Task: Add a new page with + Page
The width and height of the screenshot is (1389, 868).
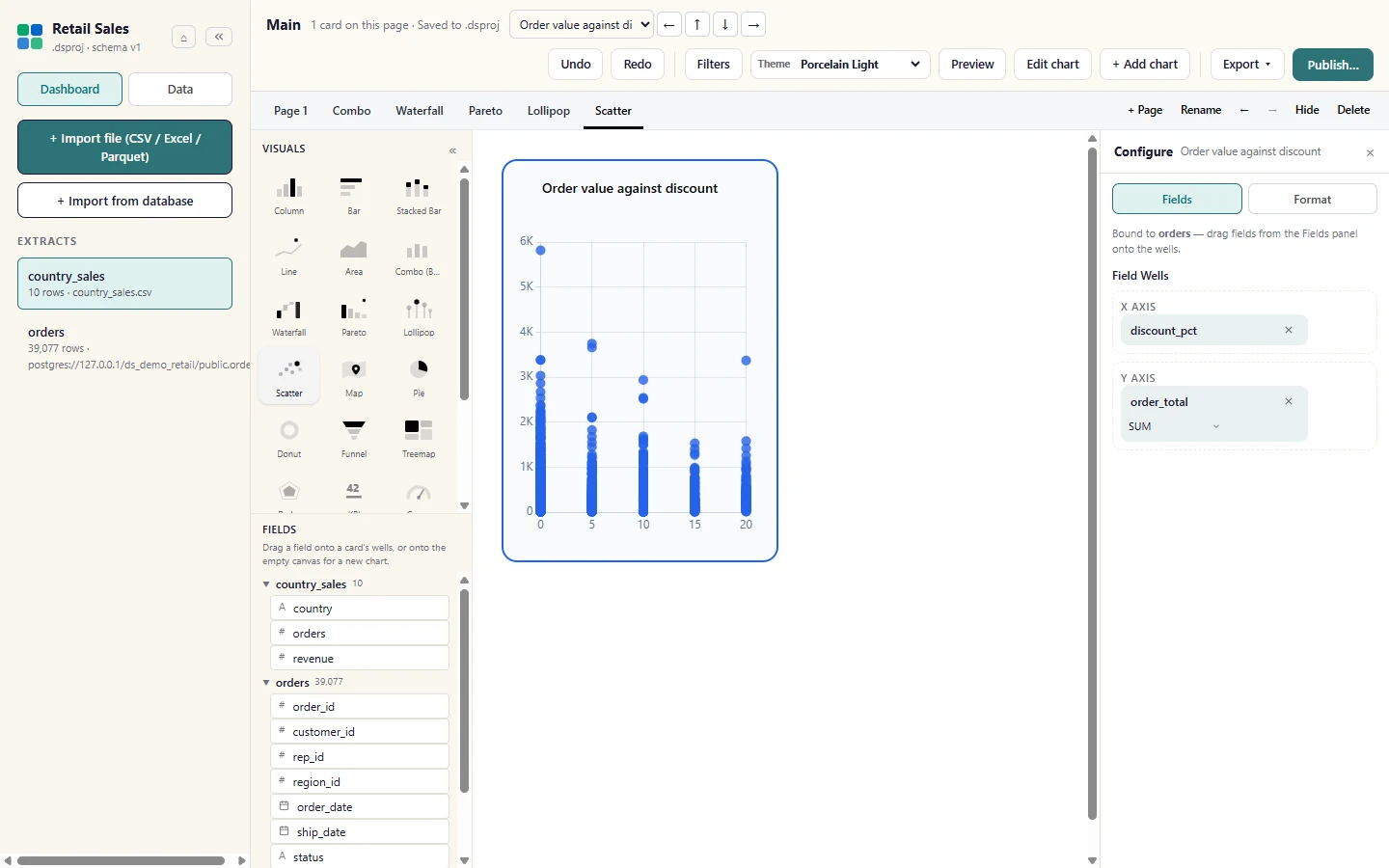Action: click(x=1145, y=110)
